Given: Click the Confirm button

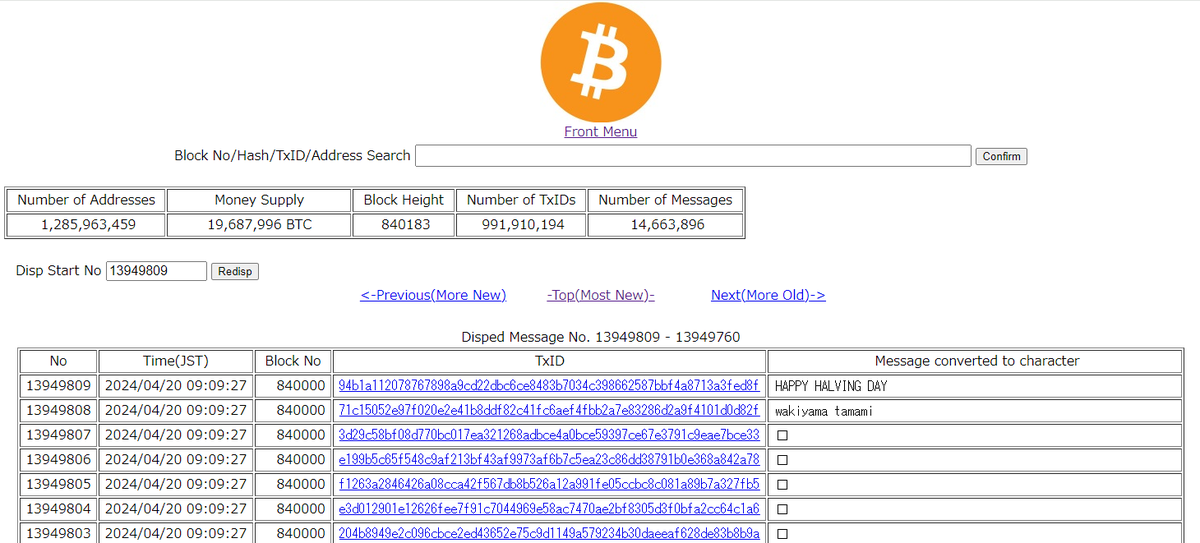Looking at the screenshot, I should click(x=1001, y=156).
